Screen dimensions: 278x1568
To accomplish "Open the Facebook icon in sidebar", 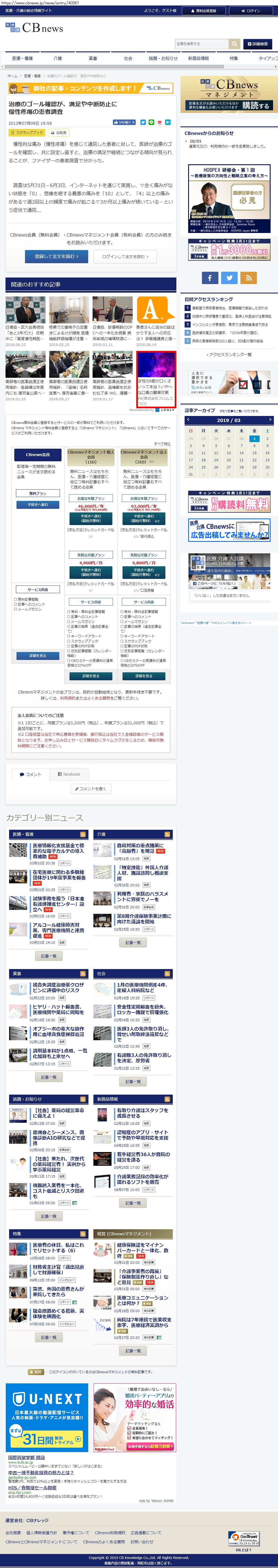I will 209,277.
